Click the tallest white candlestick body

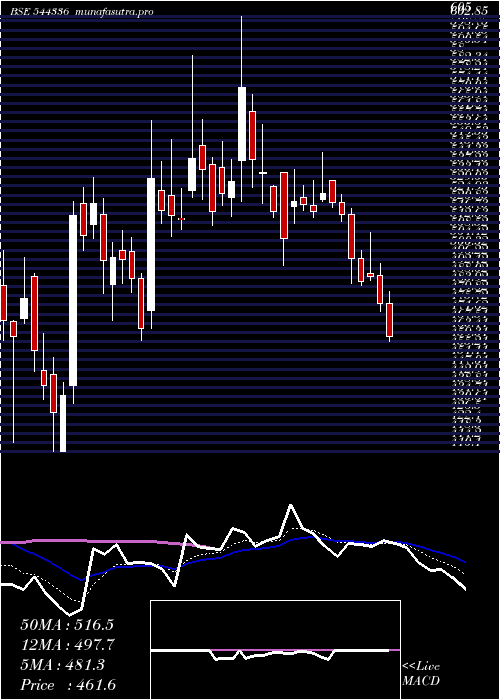pos(74,300)
